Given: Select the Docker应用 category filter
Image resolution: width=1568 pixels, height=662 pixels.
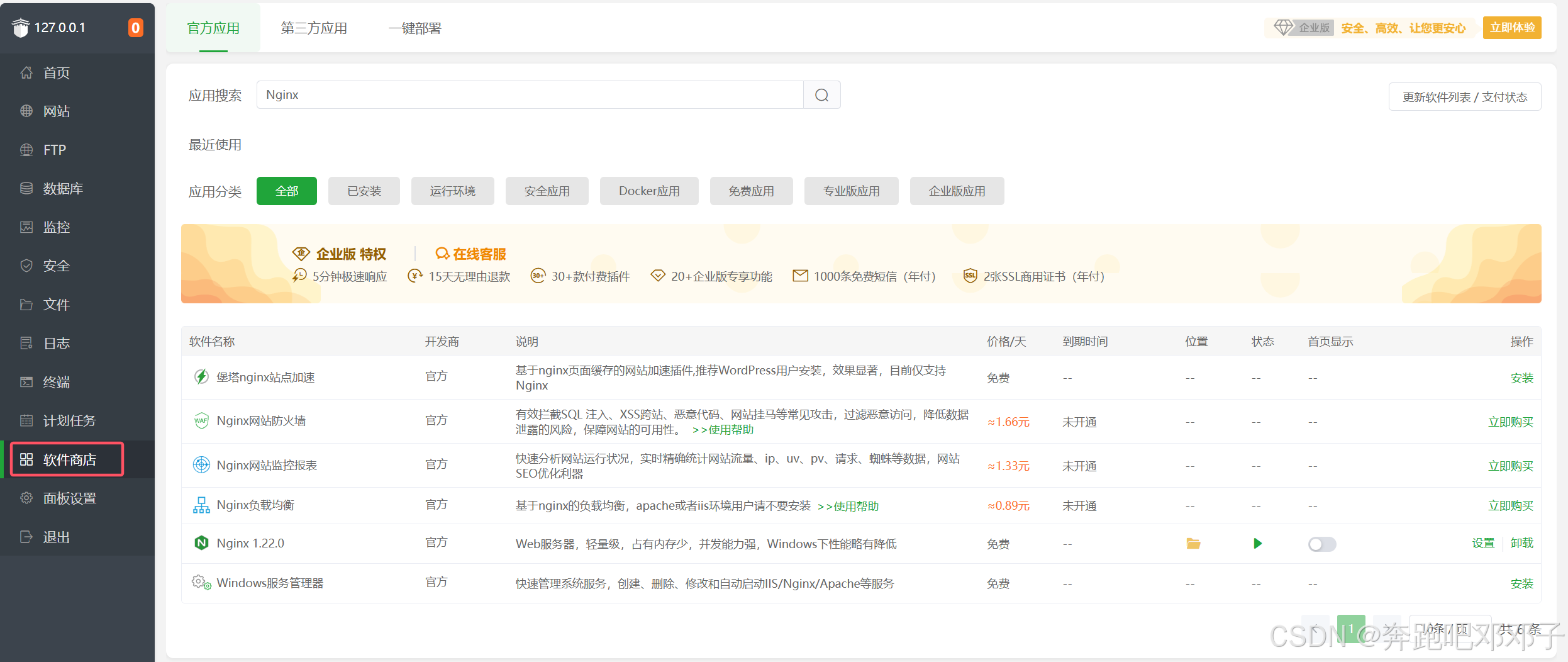Looking at the screenshot, I should point(649,191).
